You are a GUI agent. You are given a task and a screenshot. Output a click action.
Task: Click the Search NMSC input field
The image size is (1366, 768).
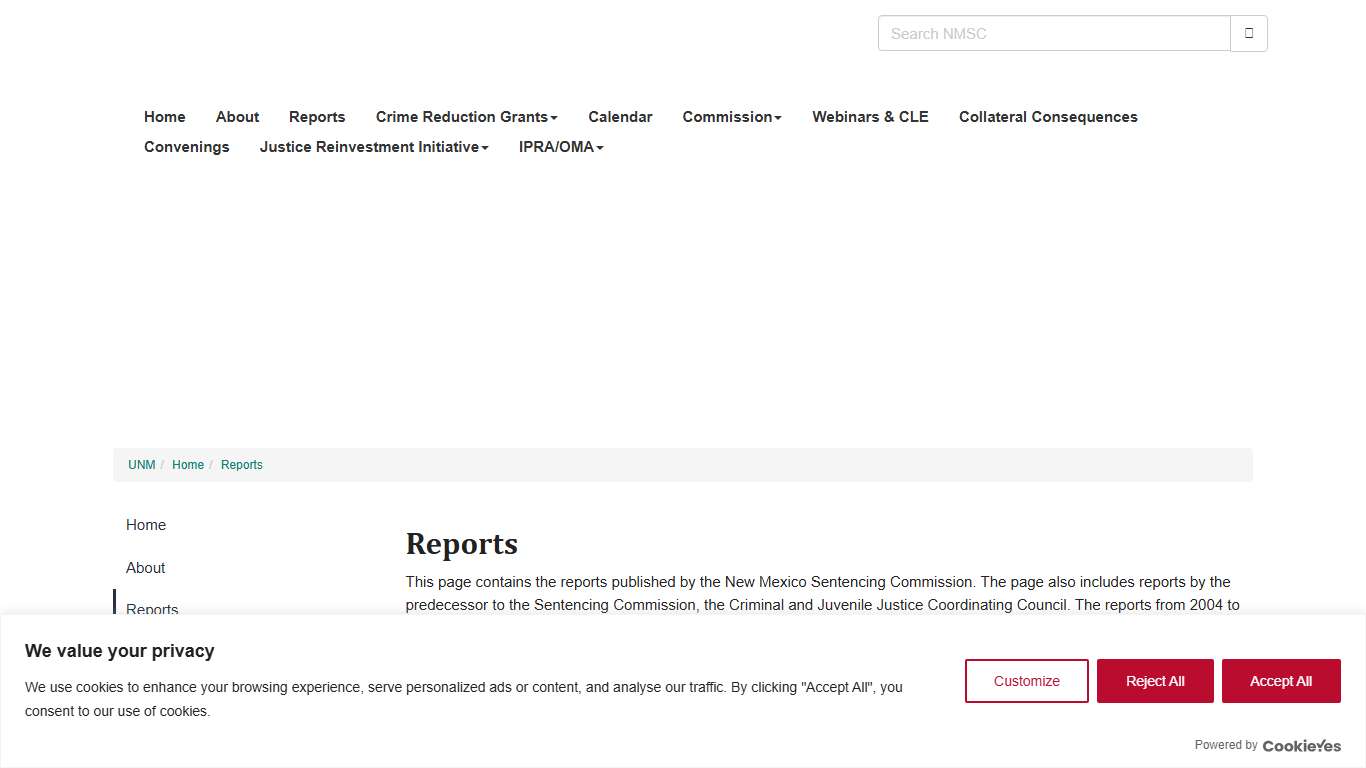[1053, 33]
